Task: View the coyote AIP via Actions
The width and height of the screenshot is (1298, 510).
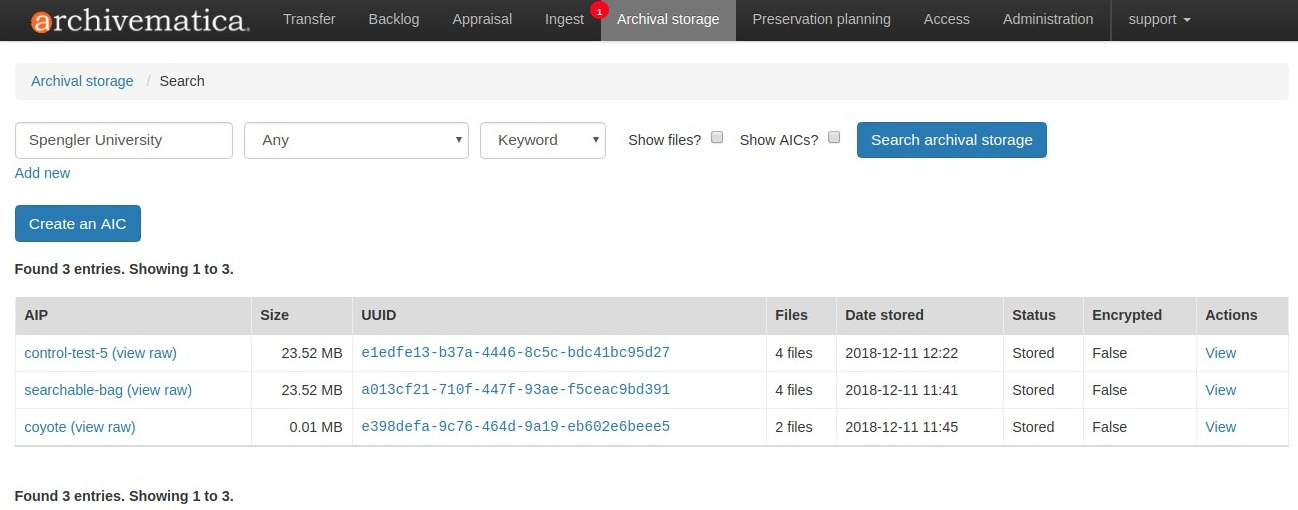Action: 1220,427
